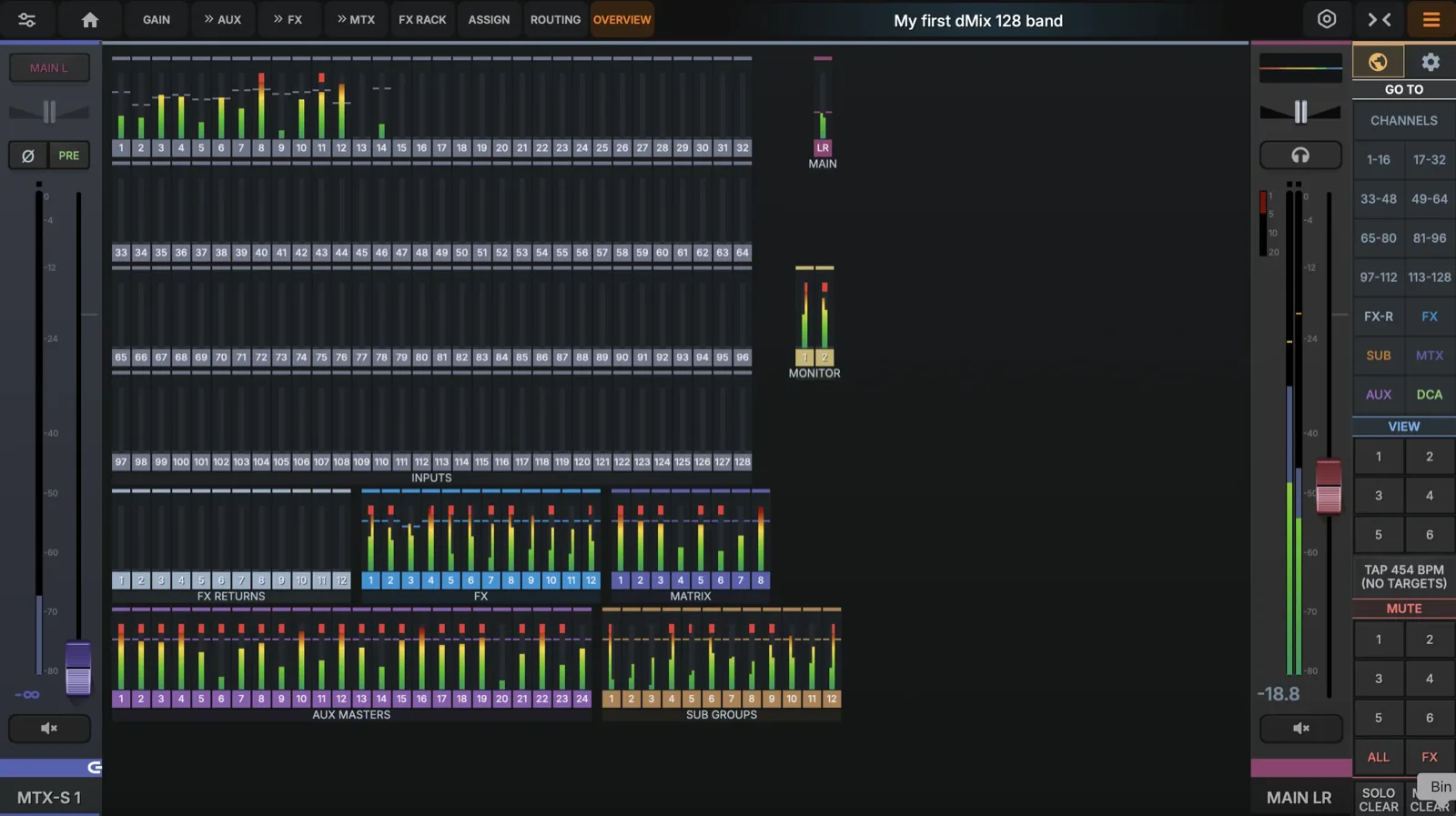Image resolution: width=1456 pixels, height=816 pixels.
Task: Toggle the PRE button
Action: (69, 156)
